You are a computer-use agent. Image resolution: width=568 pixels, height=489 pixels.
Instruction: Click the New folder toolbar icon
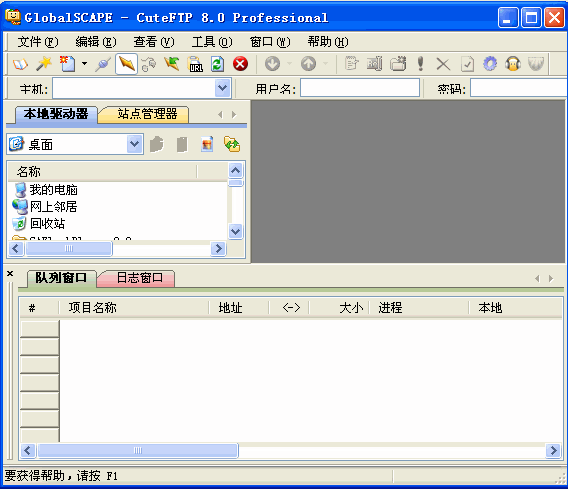pos(398,64)
